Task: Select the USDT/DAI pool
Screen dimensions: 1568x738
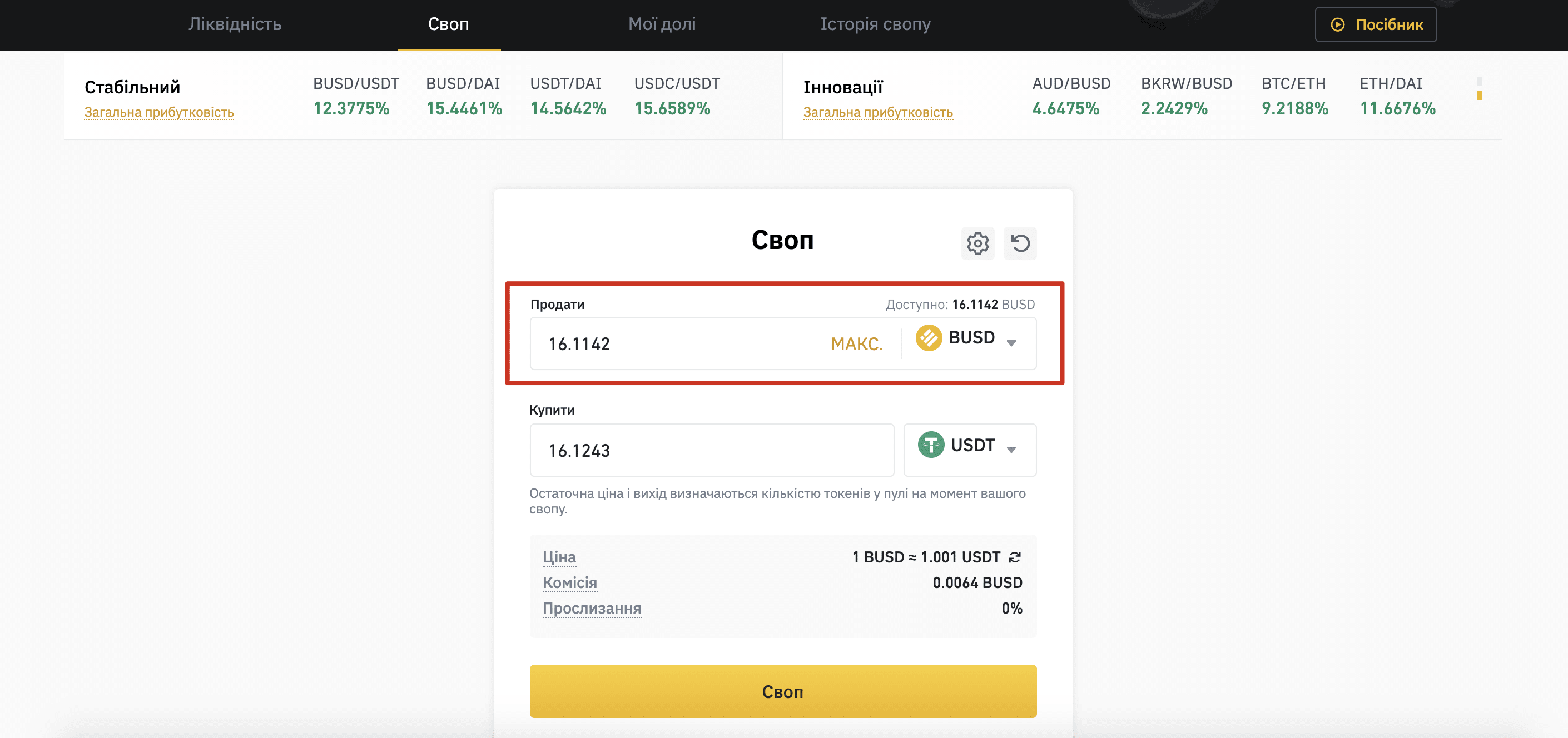Action: [565, 84]
